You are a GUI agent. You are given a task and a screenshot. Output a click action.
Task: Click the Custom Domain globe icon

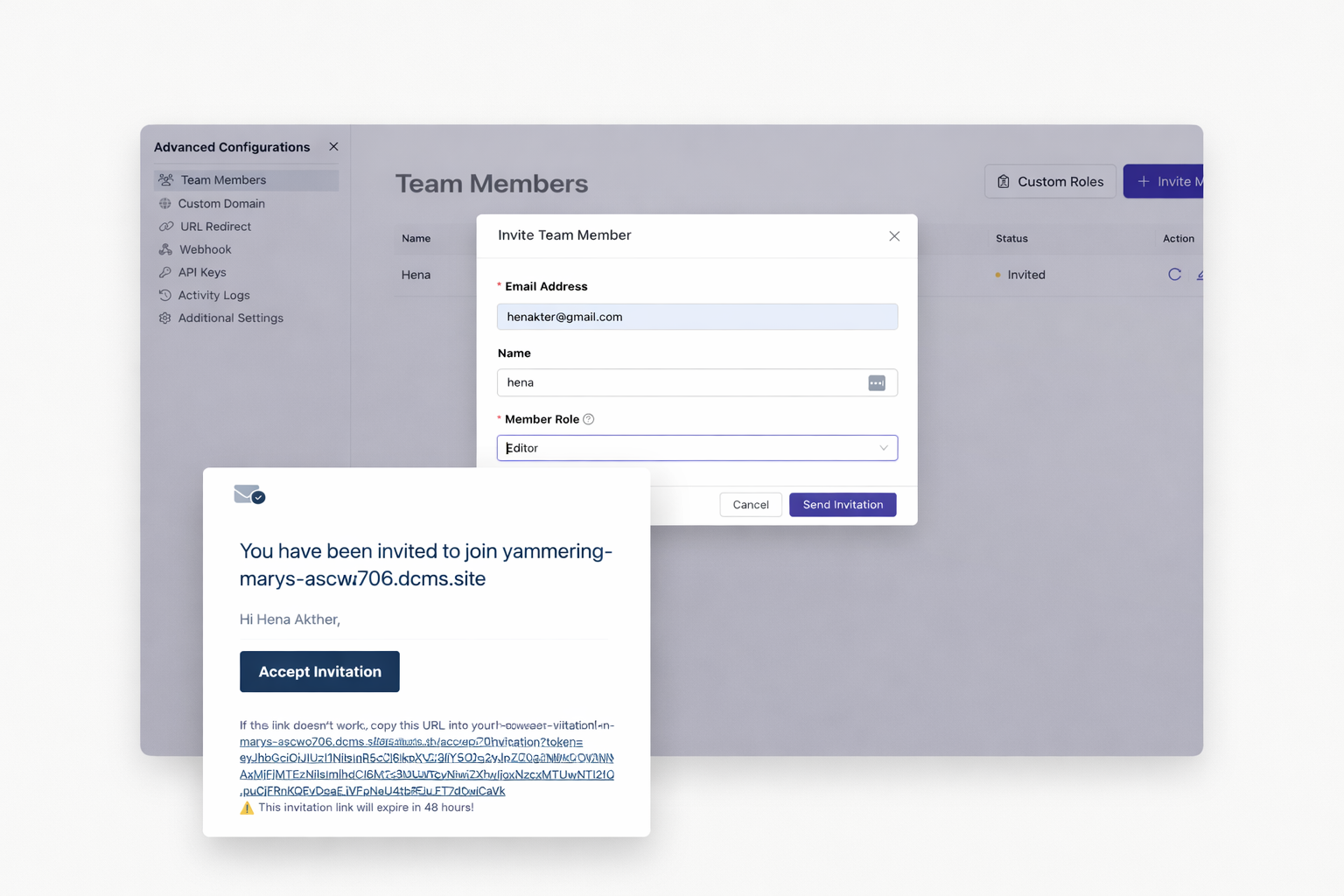165,204
